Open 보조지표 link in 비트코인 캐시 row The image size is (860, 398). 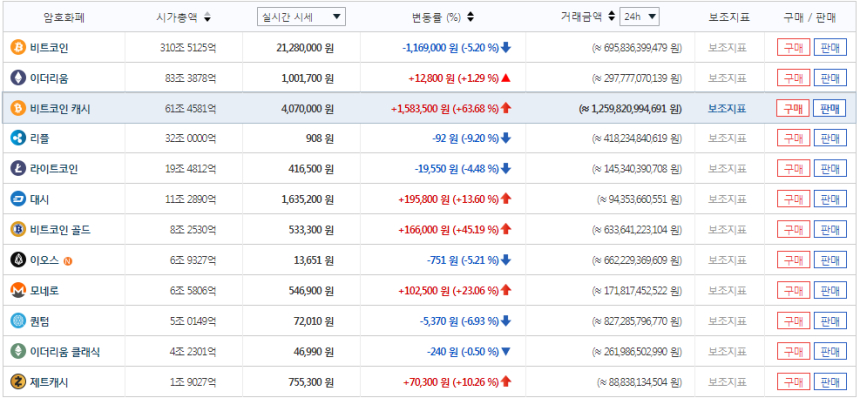tap(727, 109)
